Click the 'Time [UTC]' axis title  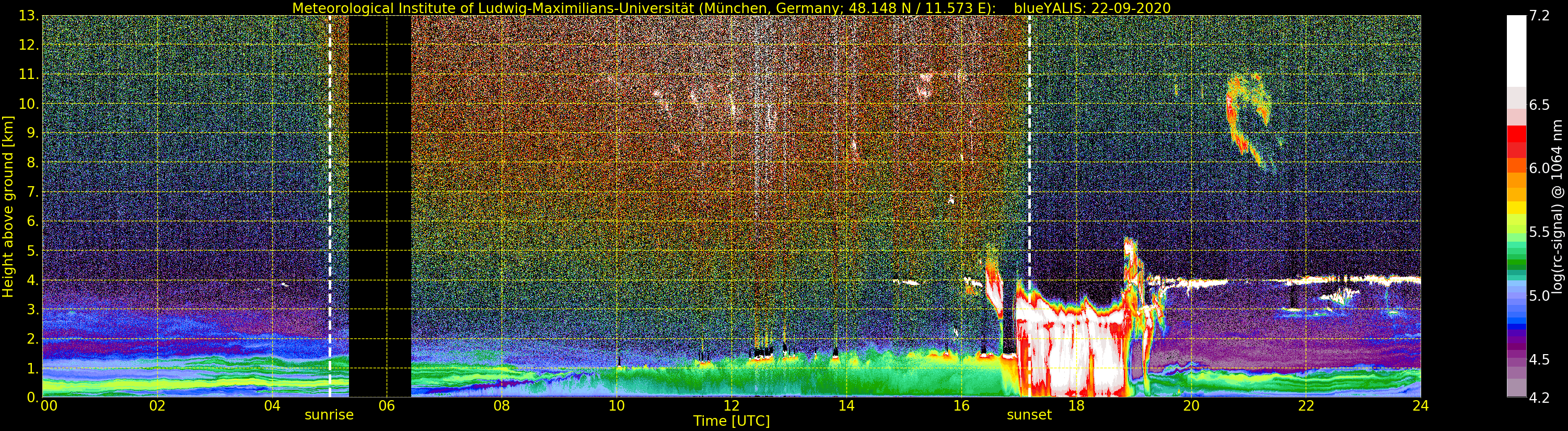pyautogui.click(x=731, y=421)
